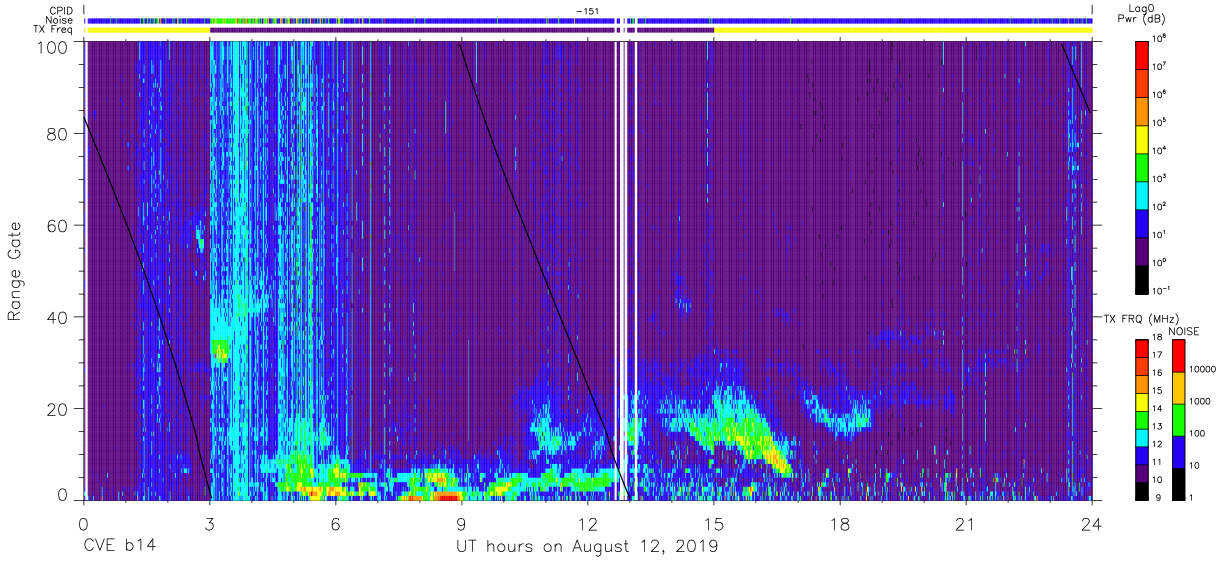This screenshot has height=567, width=1228.
Task: Click the 'CPID' row label
Action: 63,9
